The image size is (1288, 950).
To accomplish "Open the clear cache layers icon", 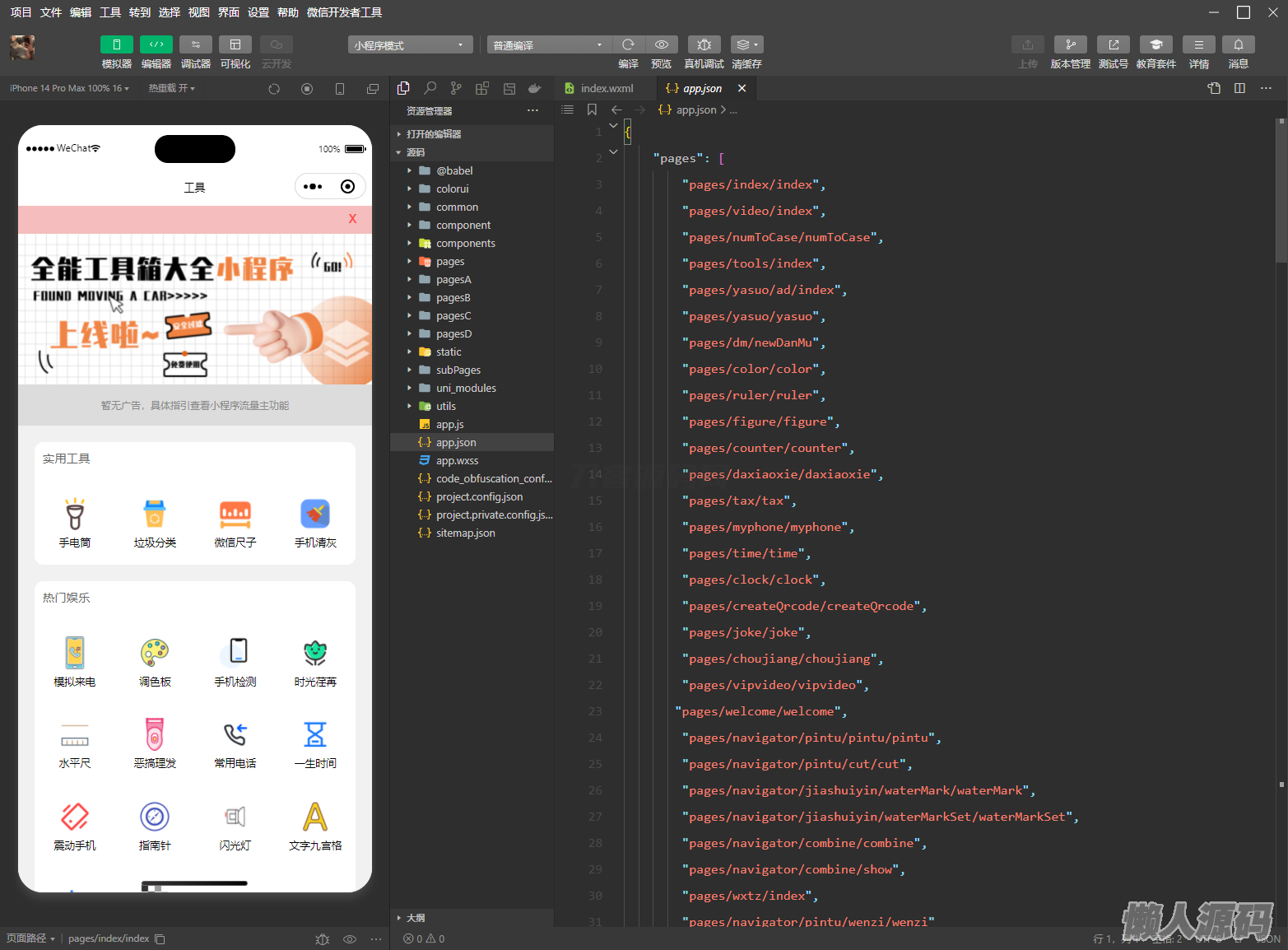I will [x=746, y=44].
